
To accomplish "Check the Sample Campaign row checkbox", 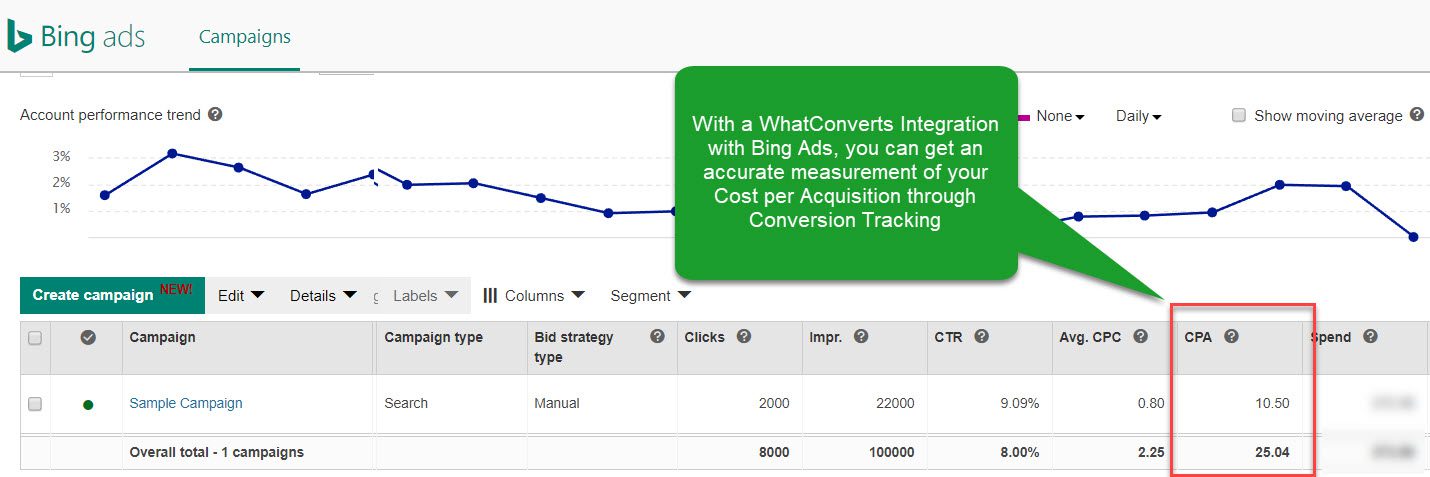I will pos(35,404).
